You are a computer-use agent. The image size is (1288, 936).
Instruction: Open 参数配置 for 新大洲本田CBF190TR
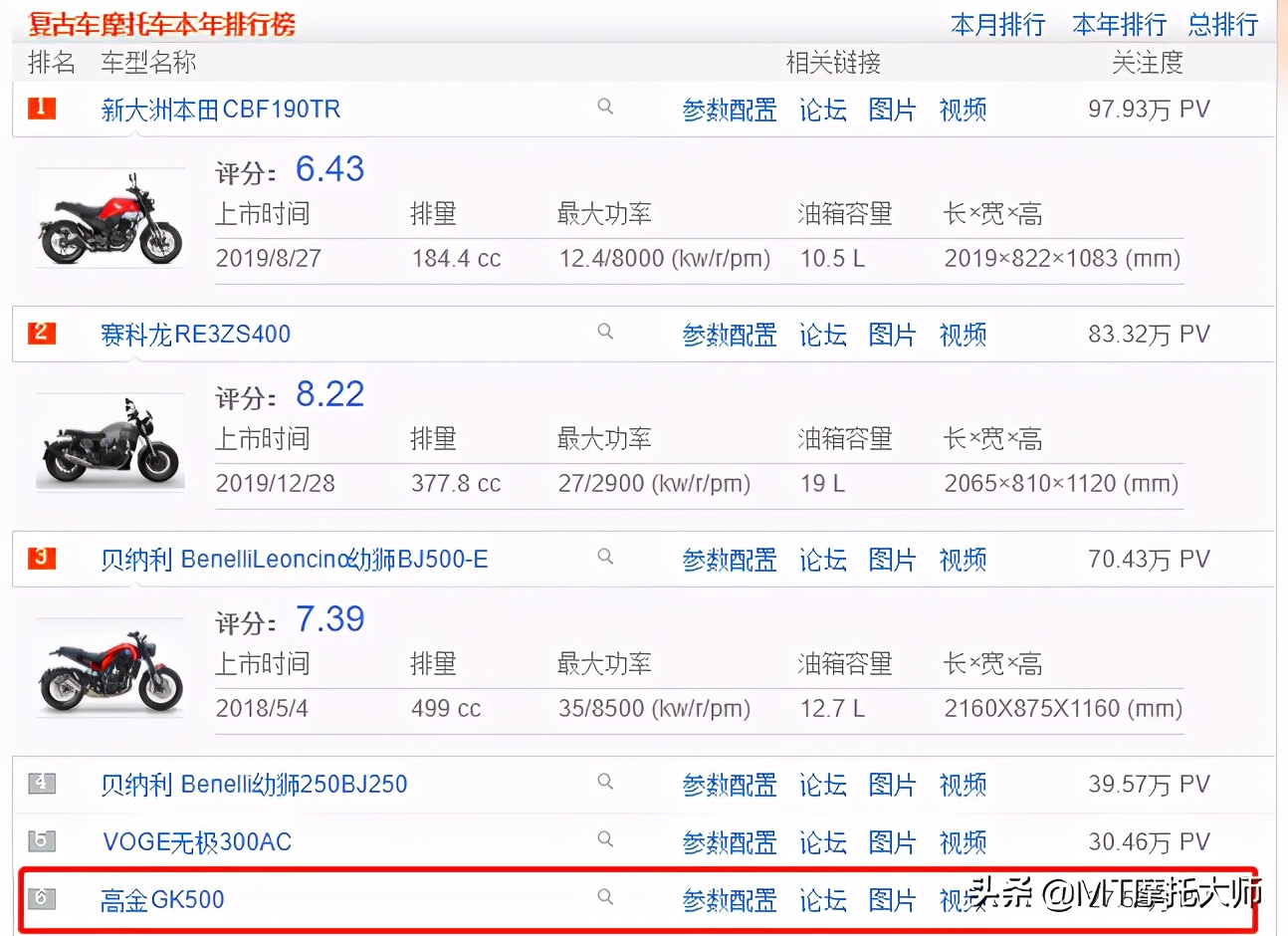coord(730,111)
